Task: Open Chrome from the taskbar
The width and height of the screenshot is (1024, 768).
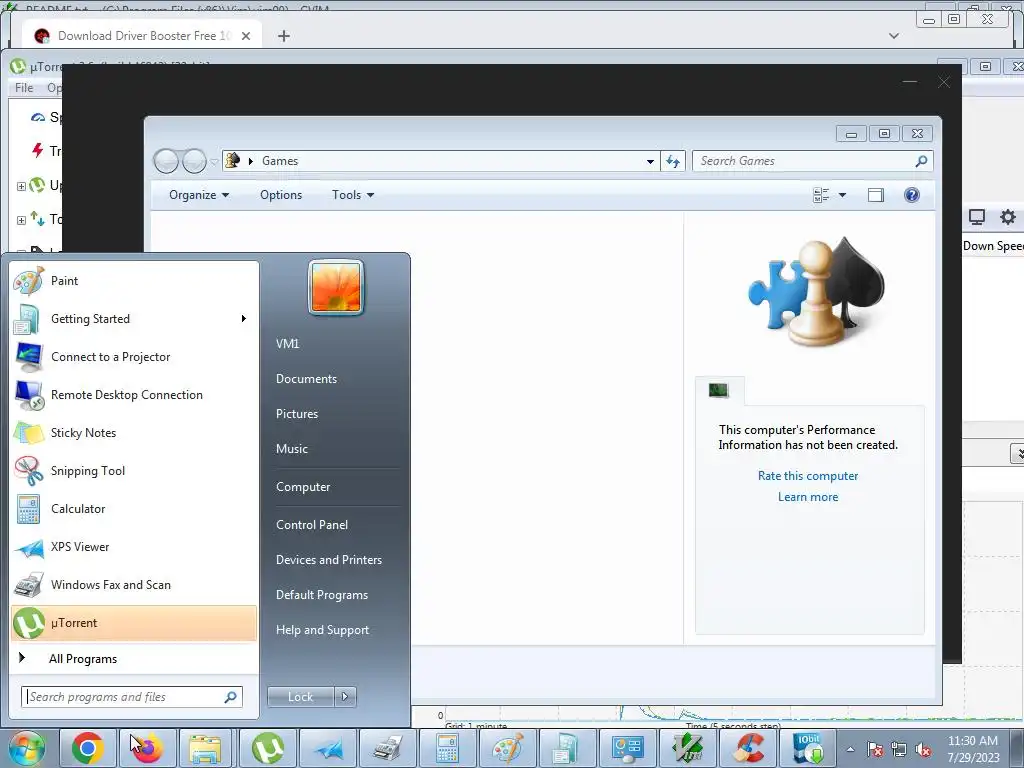Action: [88, 748]
